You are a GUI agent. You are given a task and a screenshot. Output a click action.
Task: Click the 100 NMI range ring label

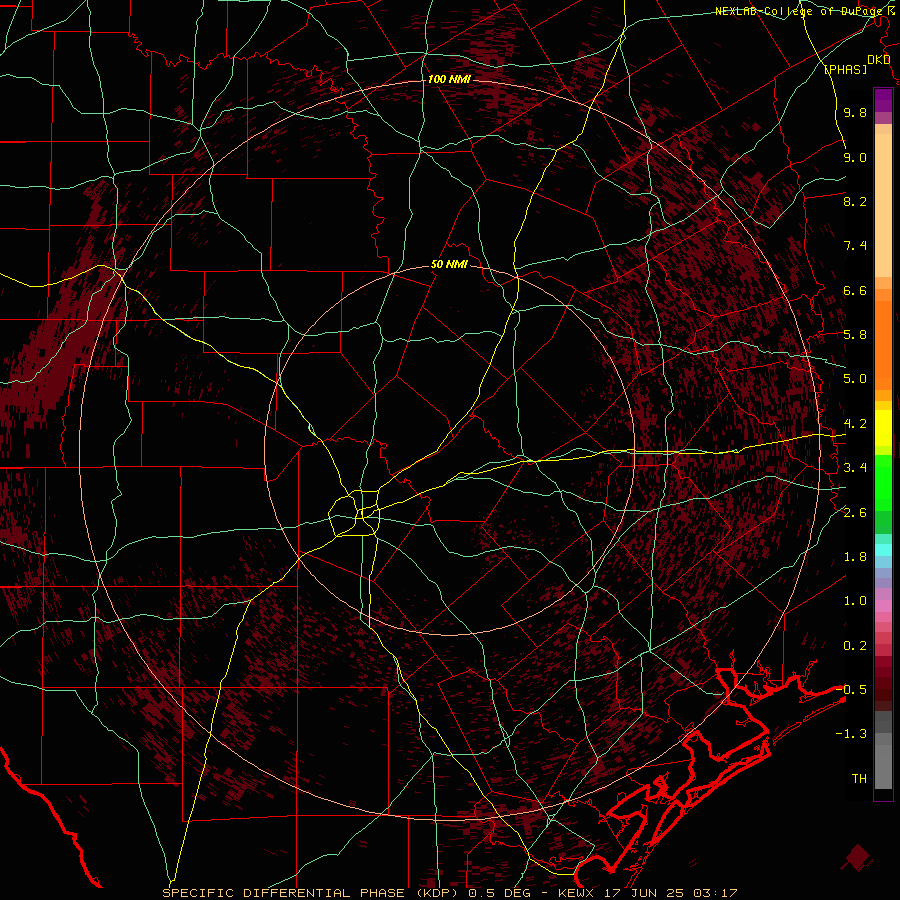[449, 79]
